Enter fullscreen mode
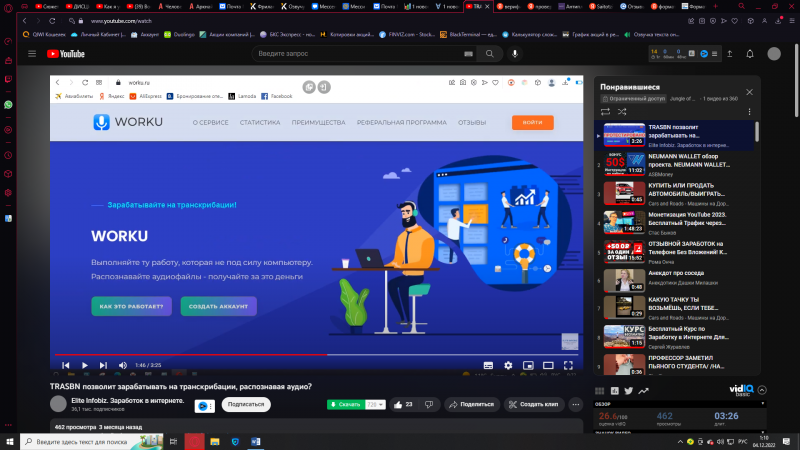The height and width of the screenshot is (450, 800). click(568, 365)
